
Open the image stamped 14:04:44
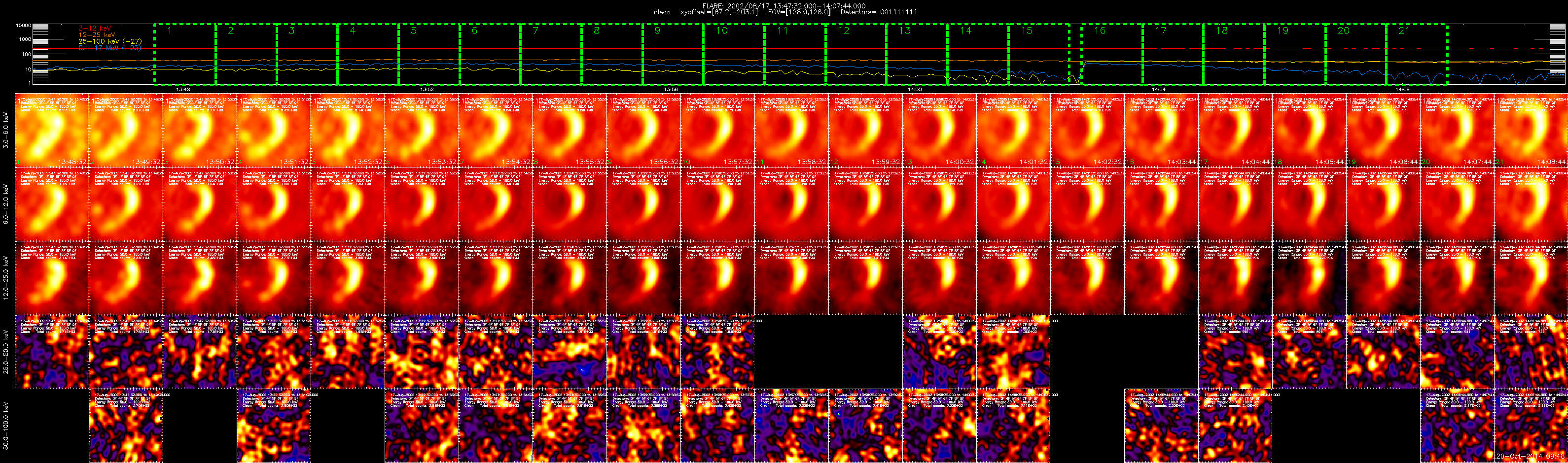click(1235, 130)
